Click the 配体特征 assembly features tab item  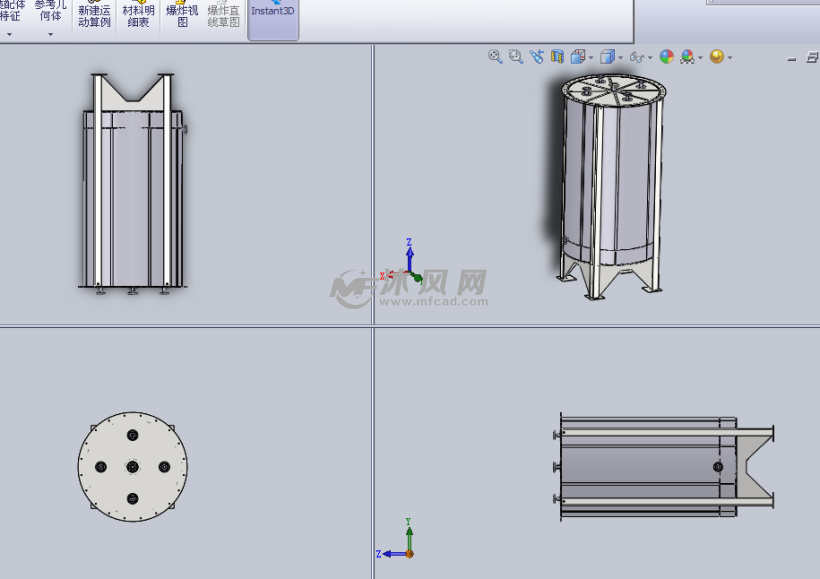(11, 12)
